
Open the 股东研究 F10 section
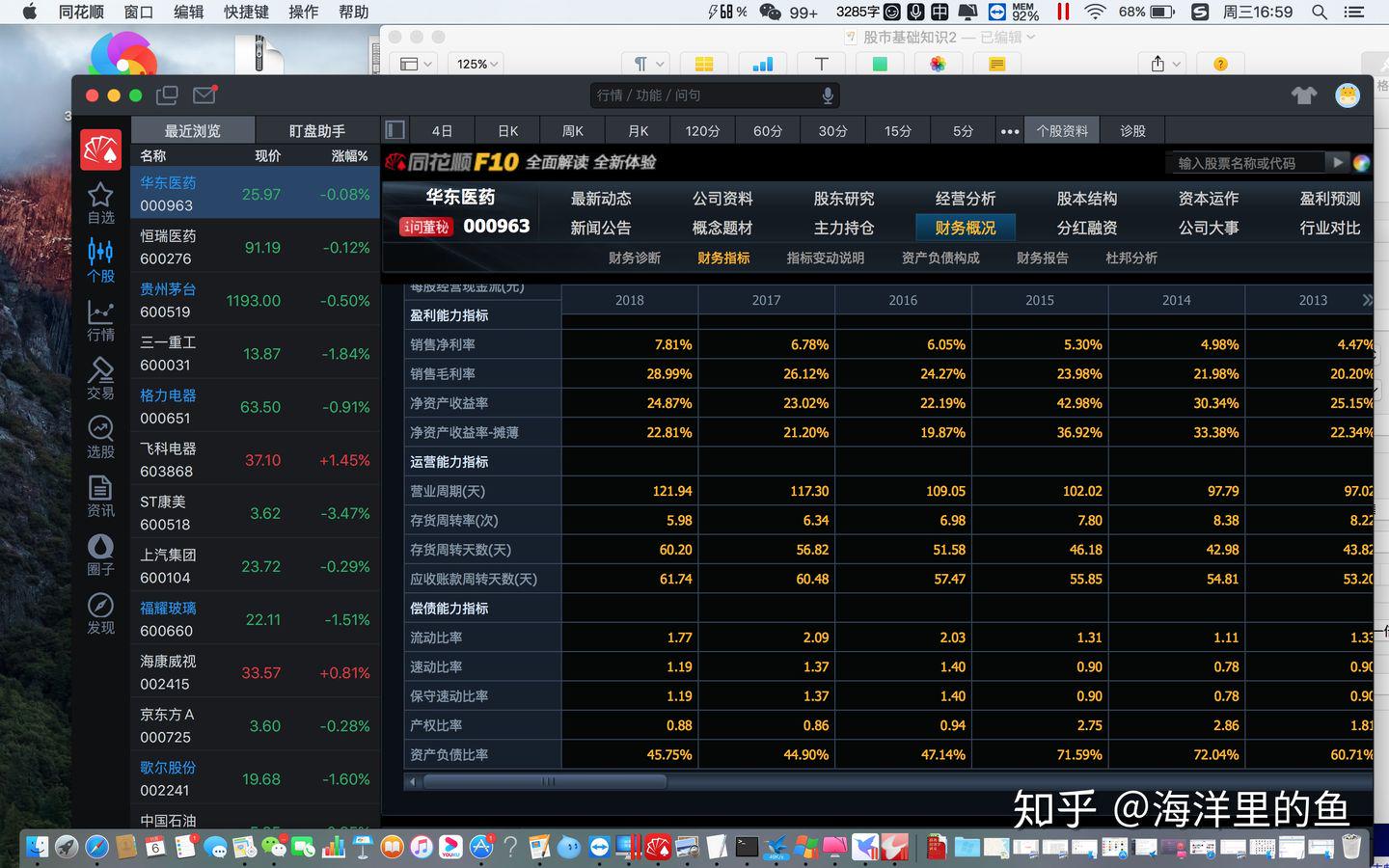(x=843, y=198)
